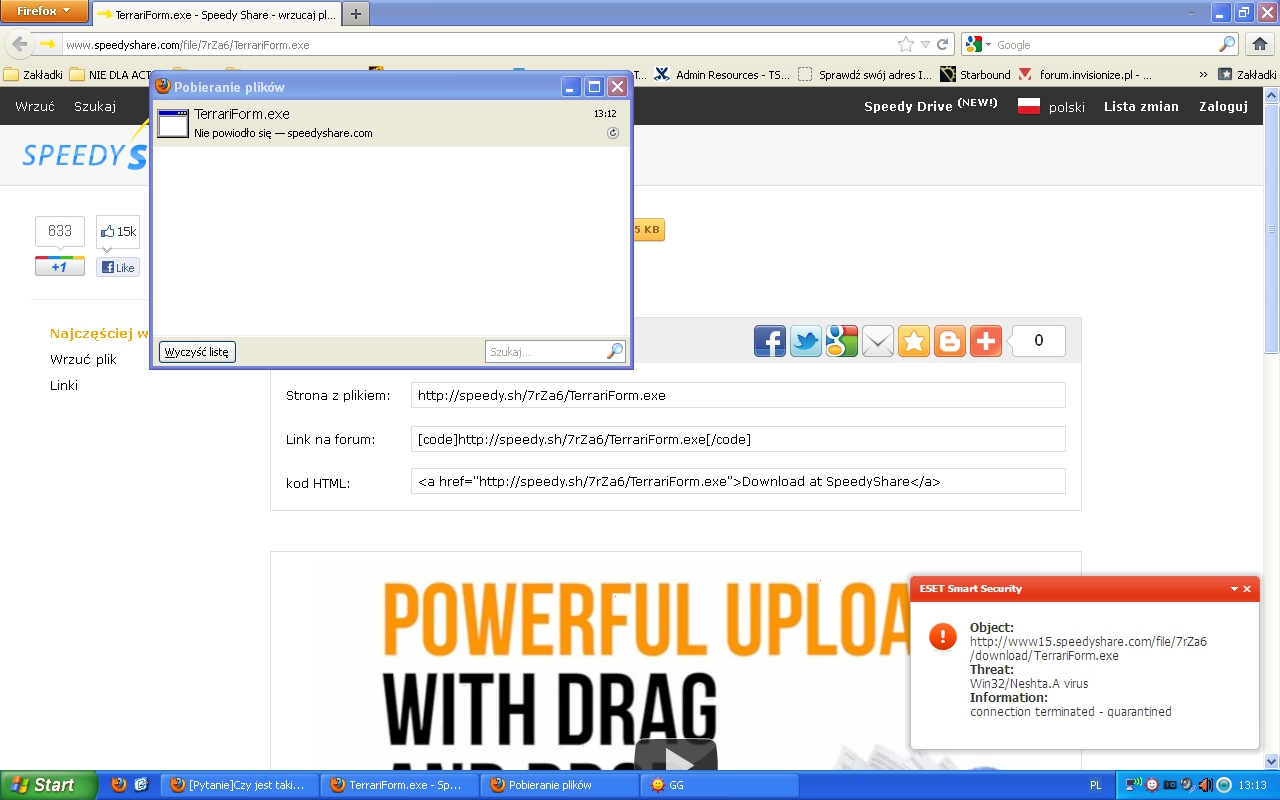The width and height of the screenshot is (1280, 800).
Task: Click the Firefox quick launch icon in taskbar
Action: (119, 785)
